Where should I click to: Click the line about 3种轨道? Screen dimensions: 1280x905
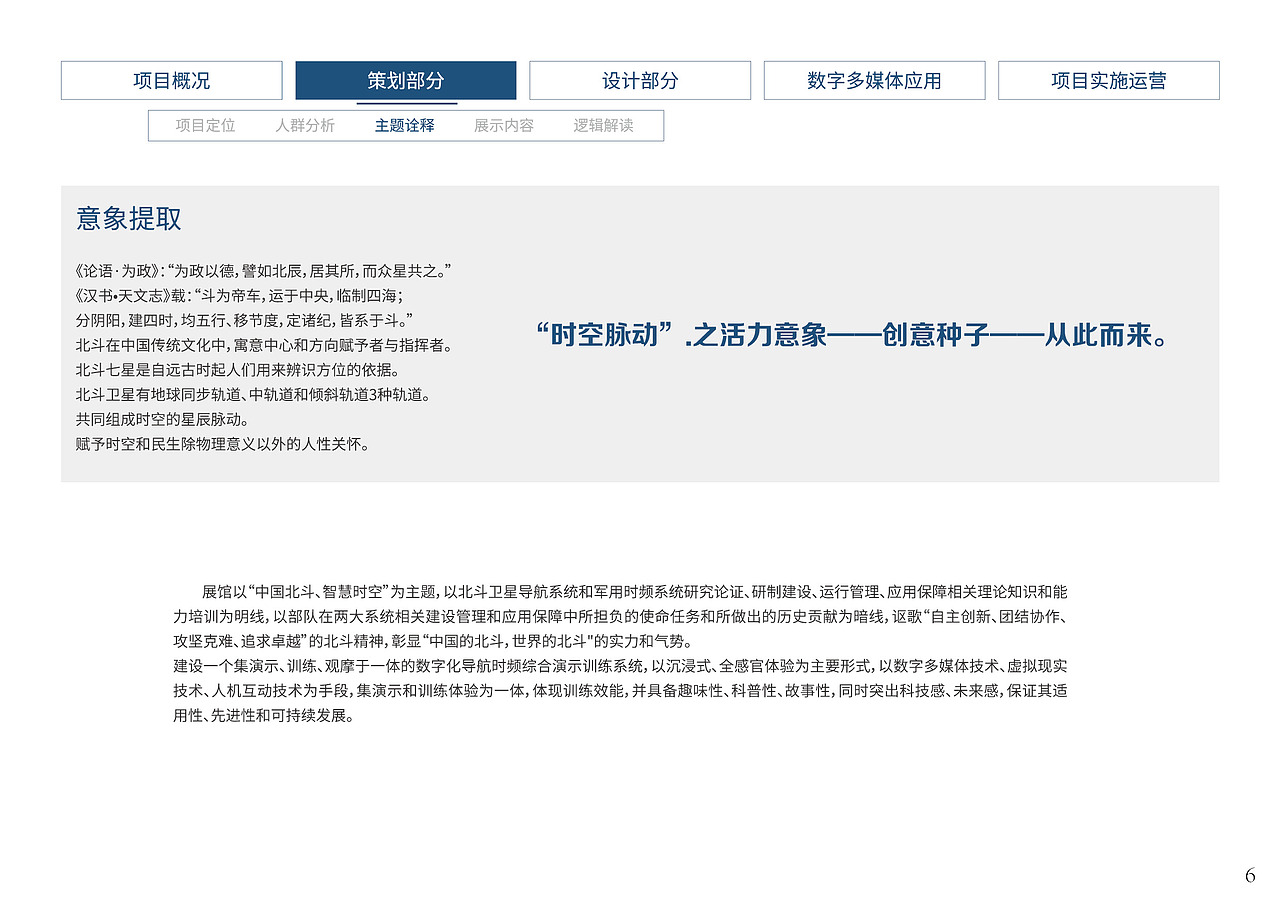click(x=253, y=395)
